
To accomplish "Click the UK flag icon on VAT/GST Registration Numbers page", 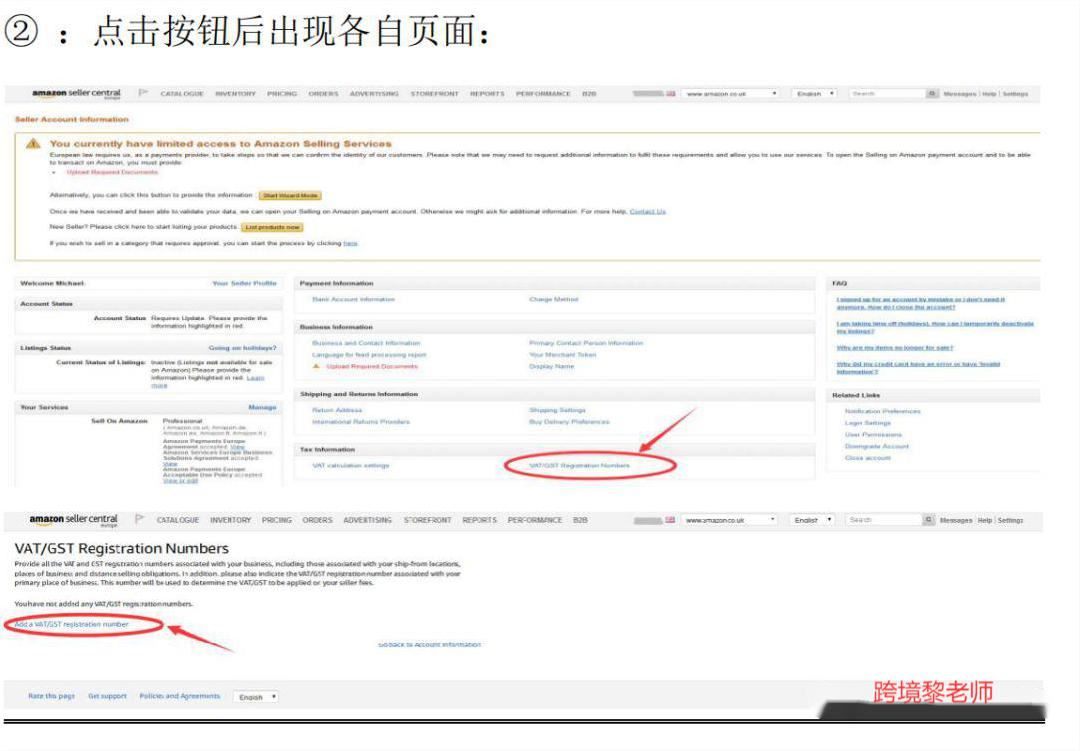I will coord(669,520).
